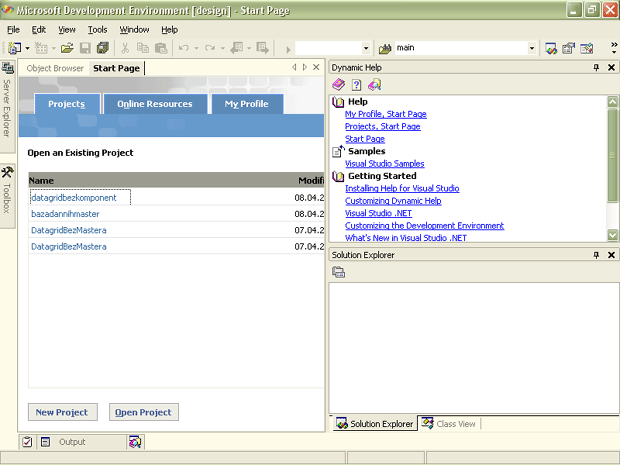Open the File menu
The image size is (620, 465).
pyautogui.click(x=13, y=30)
